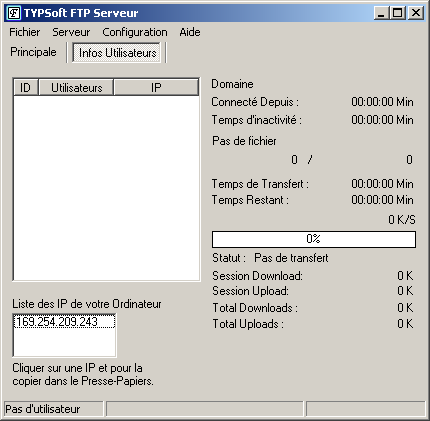Click the 0% transfer progress bar
The height and width of the screenshot is (421, 430).
click(314, 239)
